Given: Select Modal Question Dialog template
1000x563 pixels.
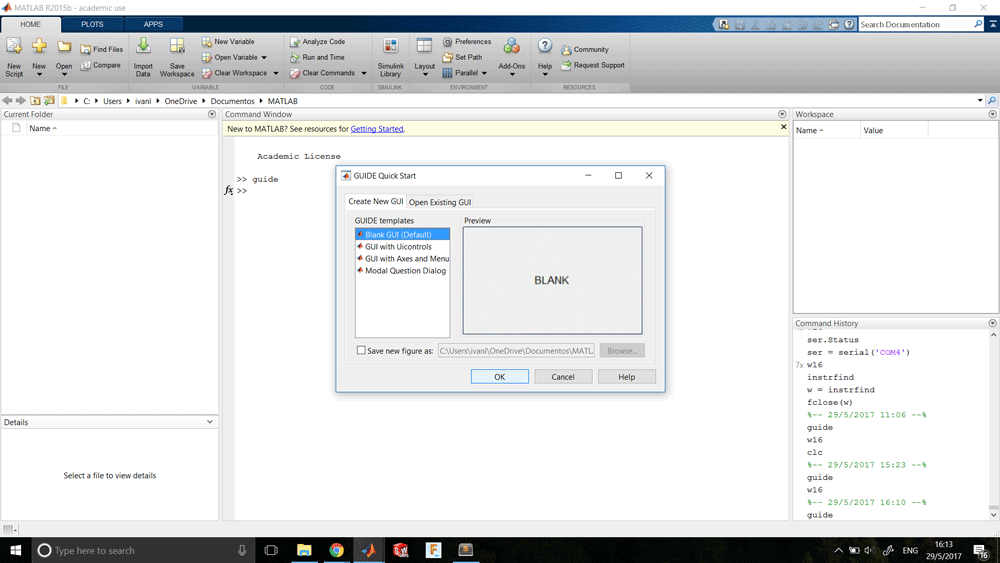Looking at the screenshot, I should tap(402, 271).
